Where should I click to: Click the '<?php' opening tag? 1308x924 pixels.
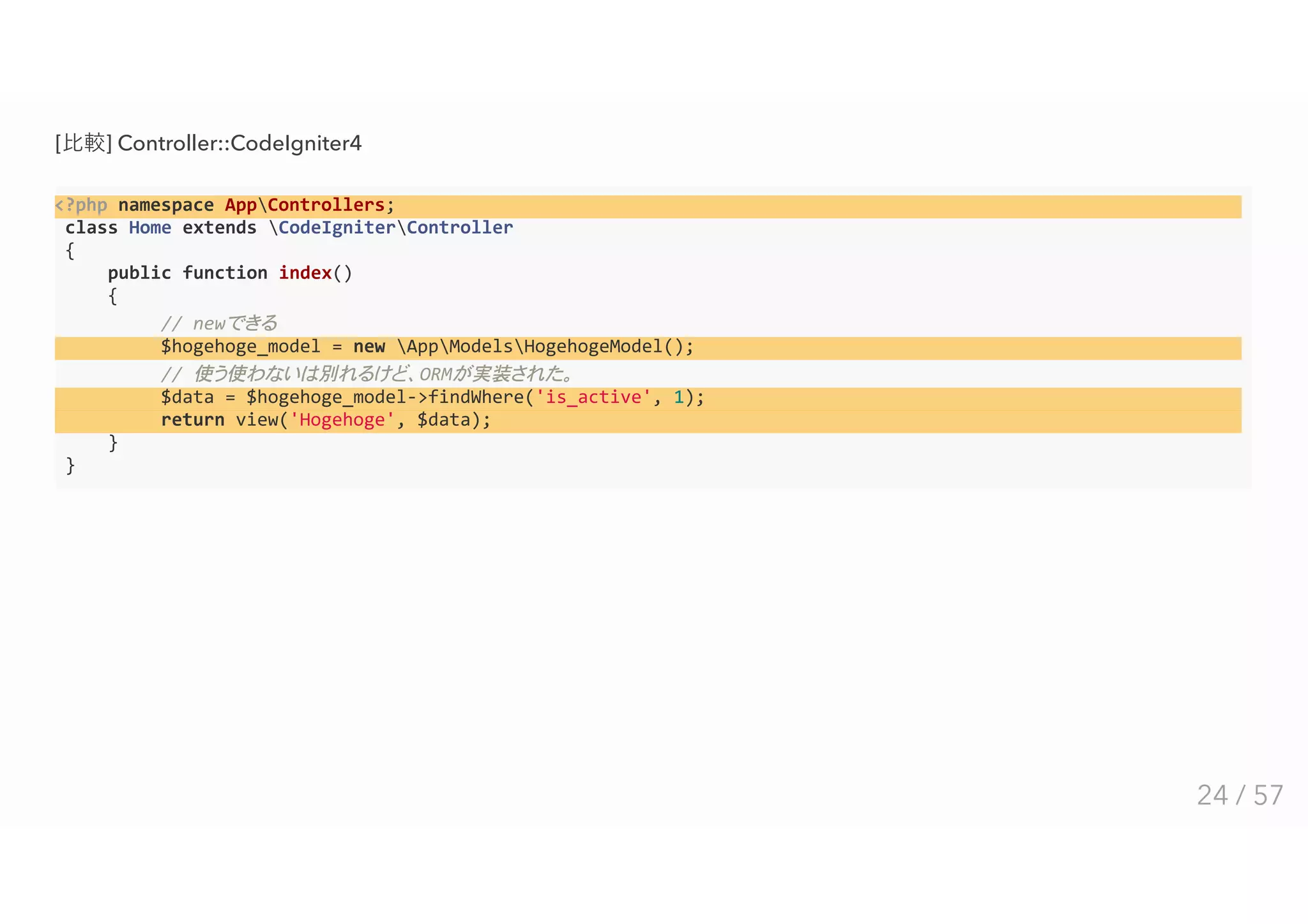(81, 206)
